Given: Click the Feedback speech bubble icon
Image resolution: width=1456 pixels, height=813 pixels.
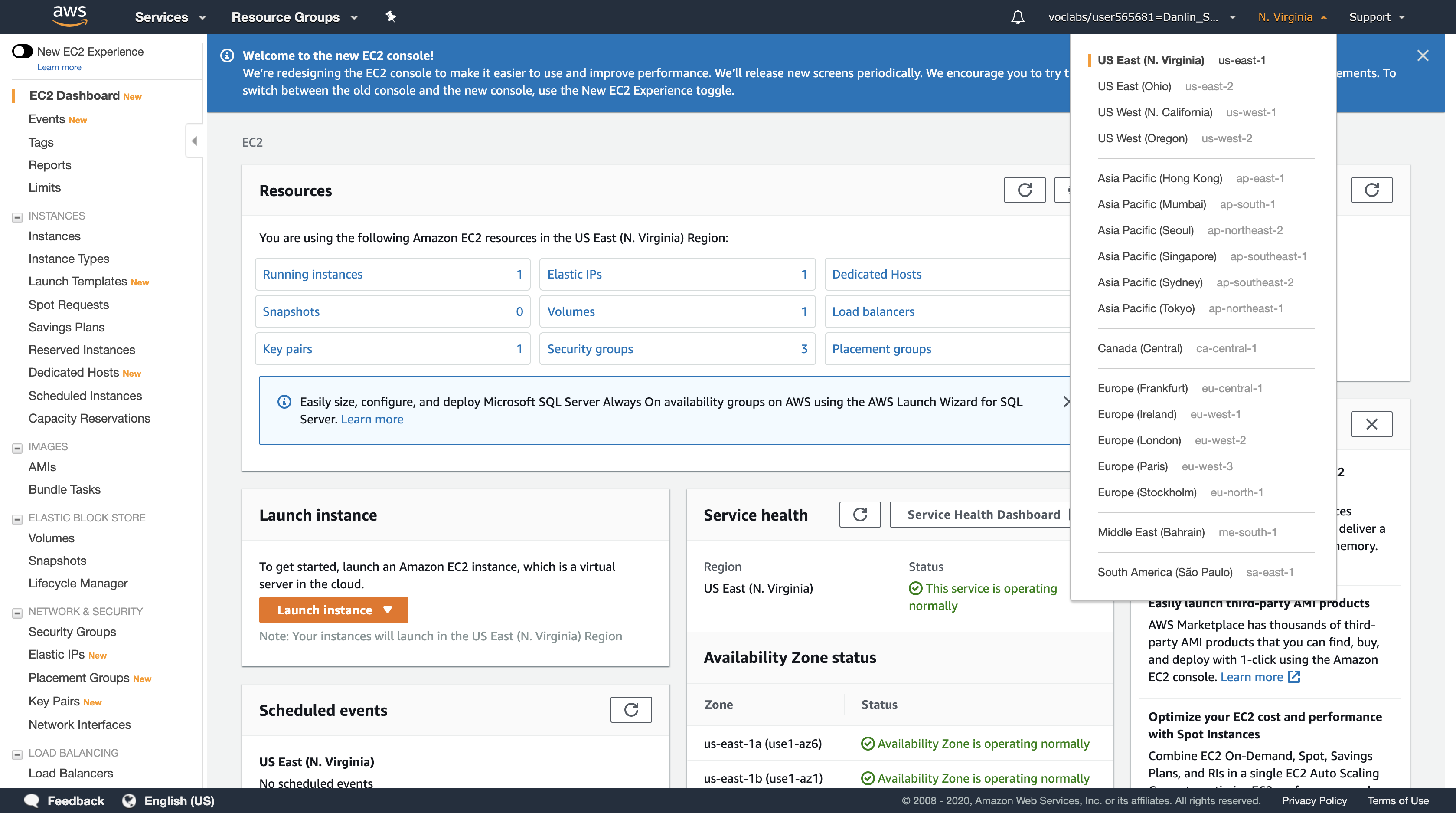Looking at the screenshot, I should 32,800.
